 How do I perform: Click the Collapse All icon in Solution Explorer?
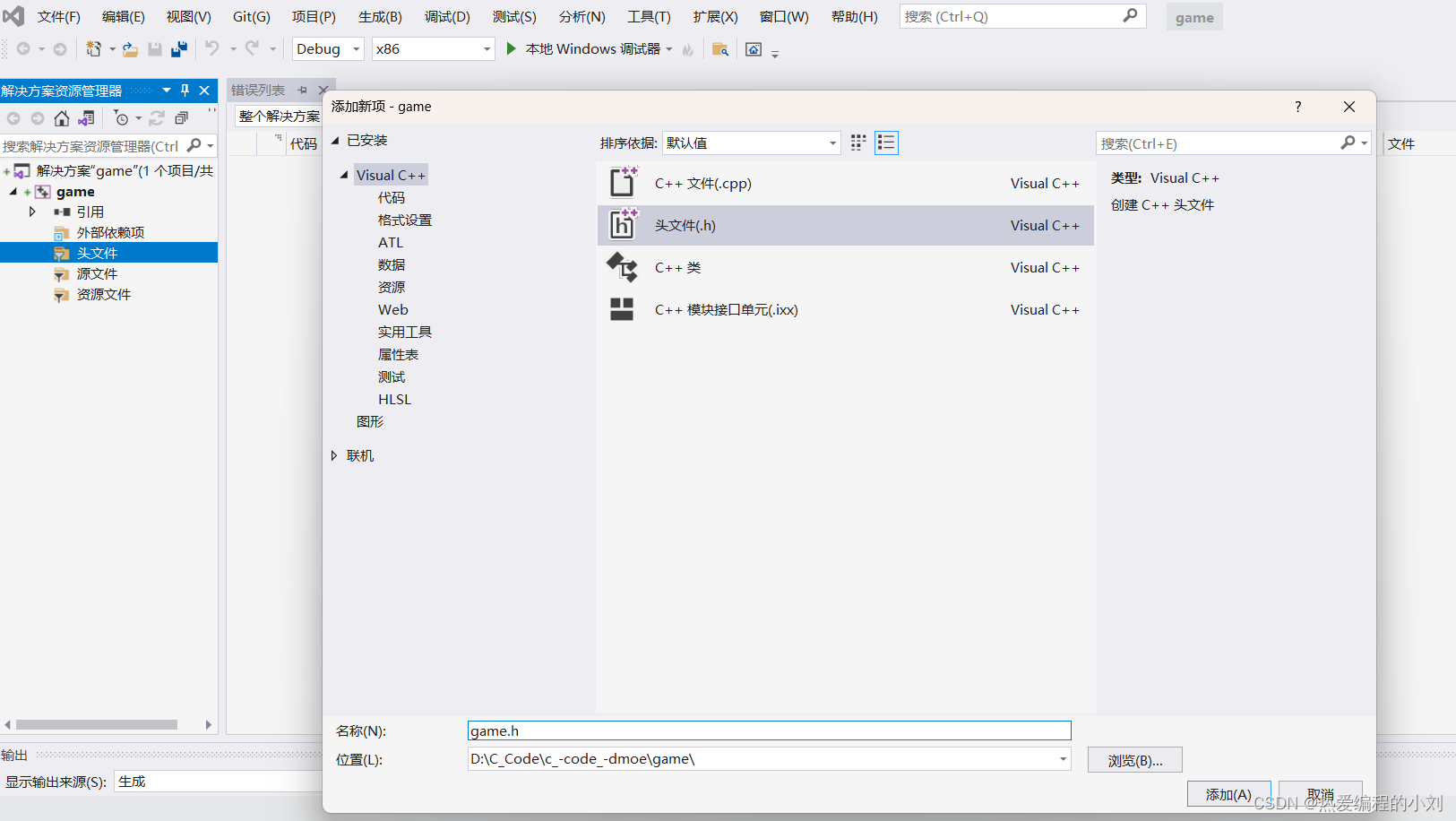click(182, 118)
